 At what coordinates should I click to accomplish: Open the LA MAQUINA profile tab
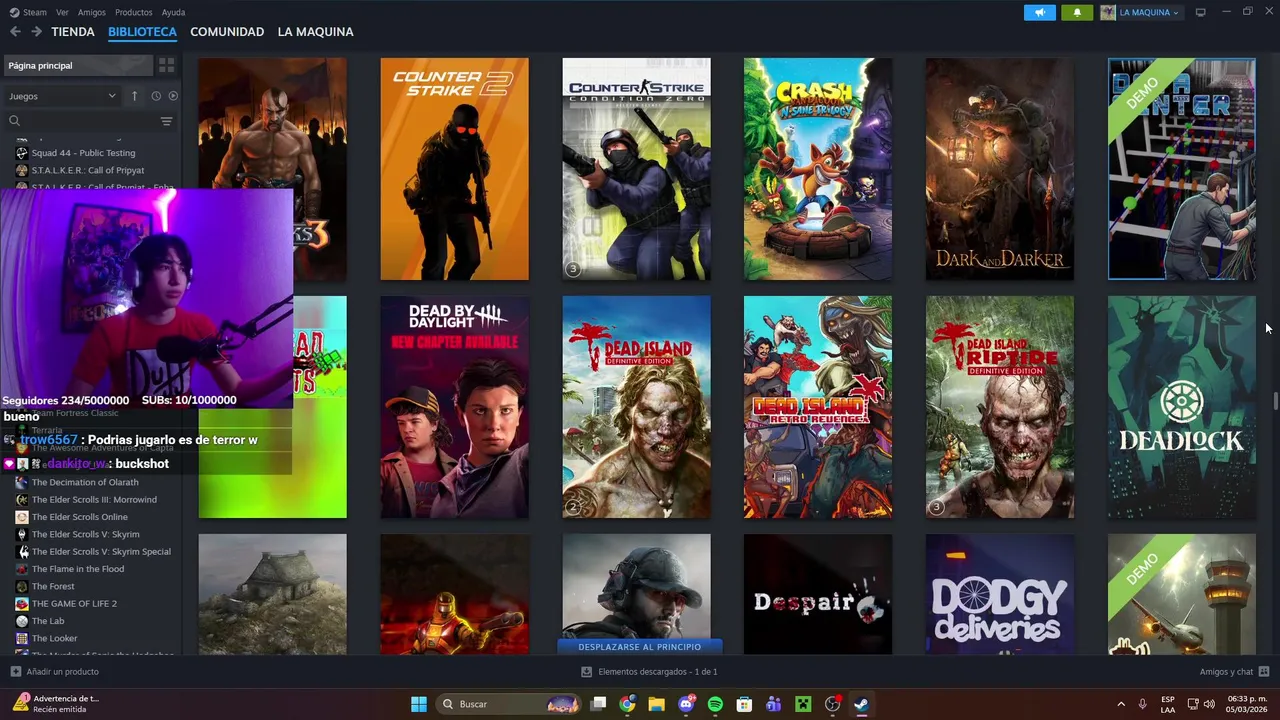[x=315, y=32]
